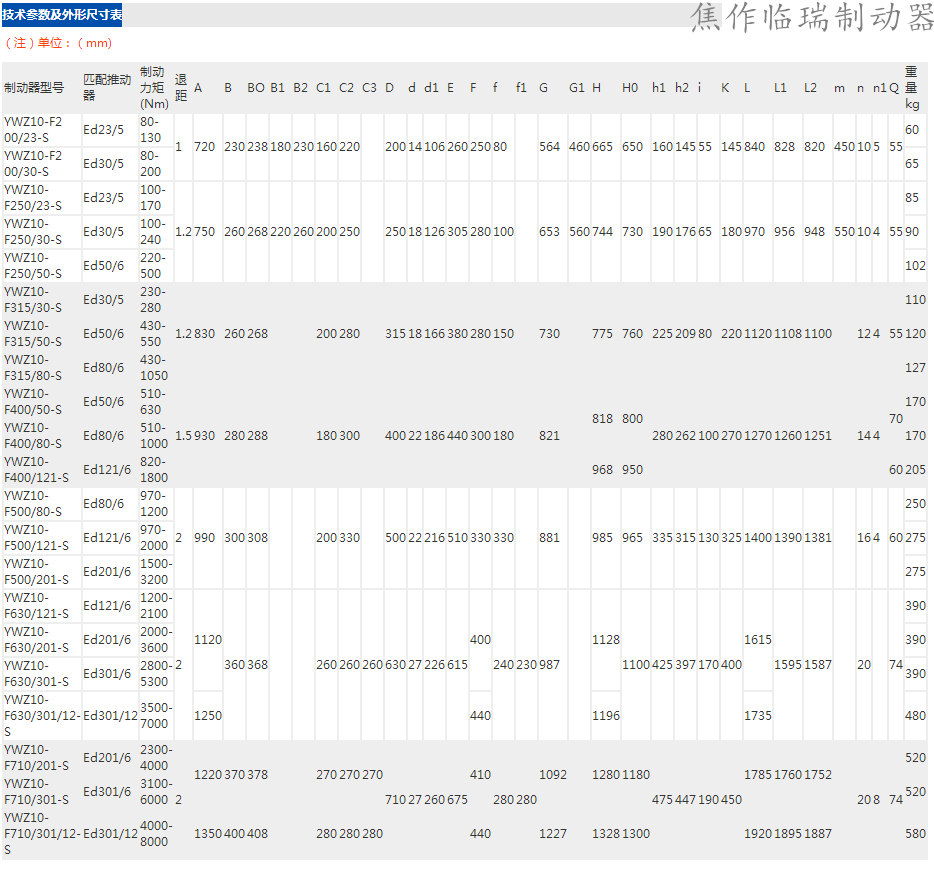Image resolution: width=934 pixels, height=871 pixels.
Task: Select the 制动力矩 (Nm) column header
Action: (154, 88)
